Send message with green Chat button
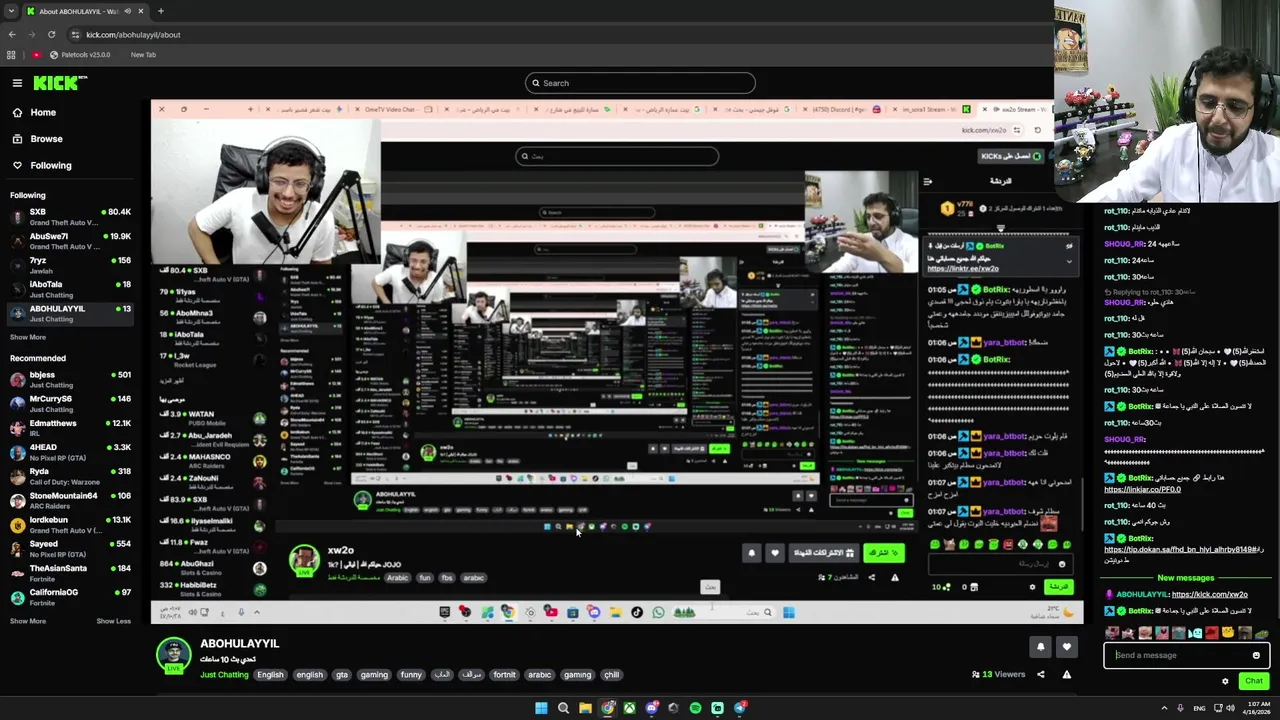This screenshot has height=720, width=1280. 1254,681
